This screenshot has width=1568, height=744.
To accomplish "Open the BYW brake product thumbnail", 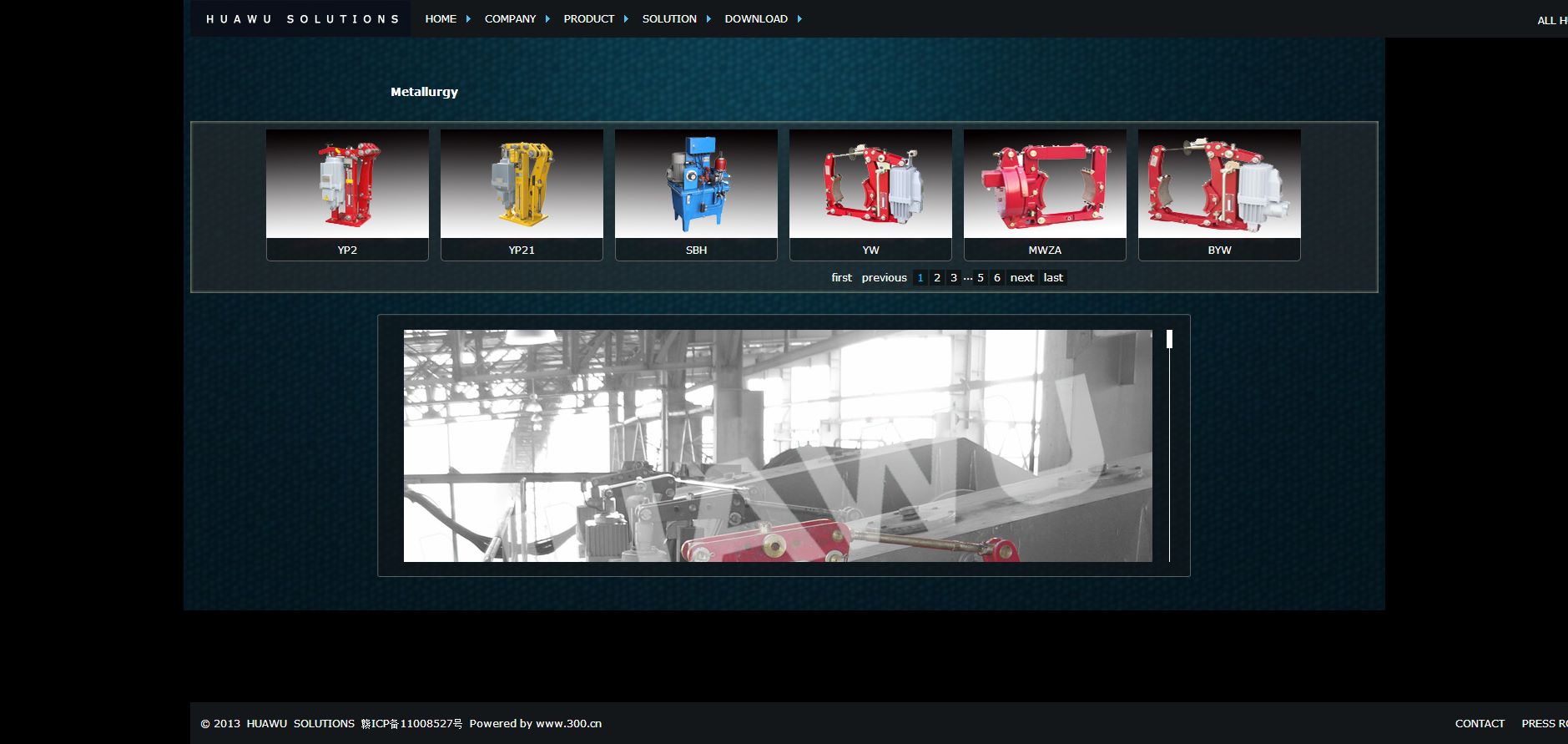I will tap(1219, 184).
